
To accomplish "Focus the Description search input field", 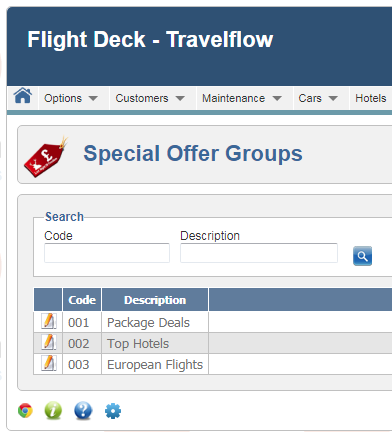I will pos(259,253).
